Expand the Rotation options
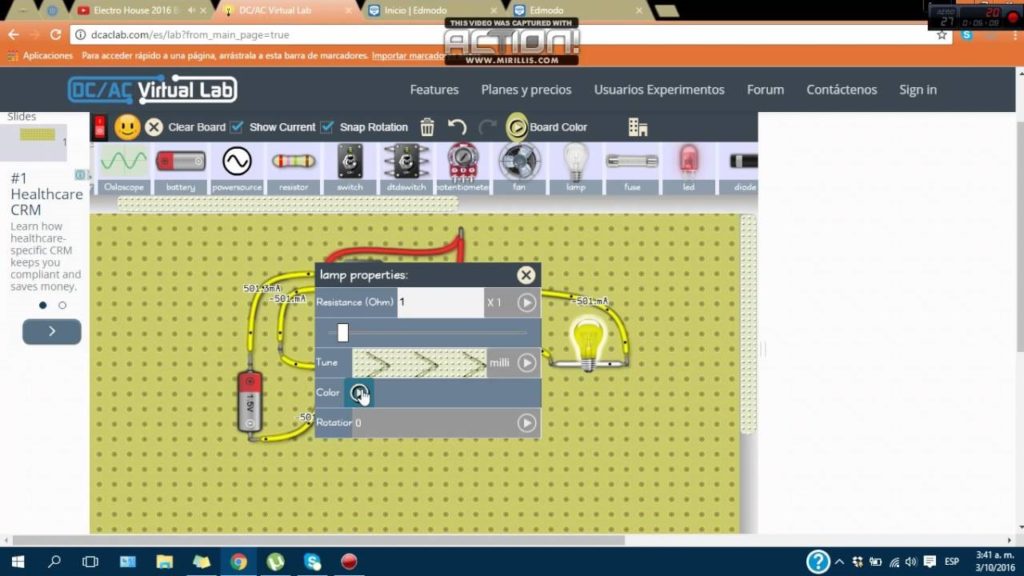 coord(528,422)
